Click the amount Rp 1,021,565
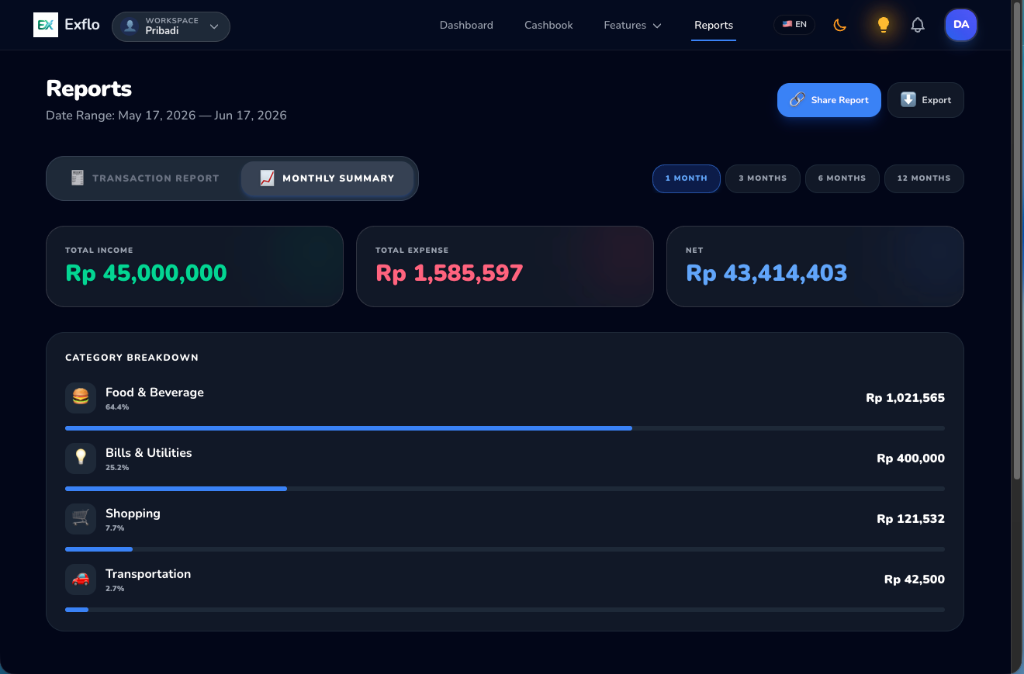The height and width of the screenshot is (674, 1024). click(x=904, y=398)
